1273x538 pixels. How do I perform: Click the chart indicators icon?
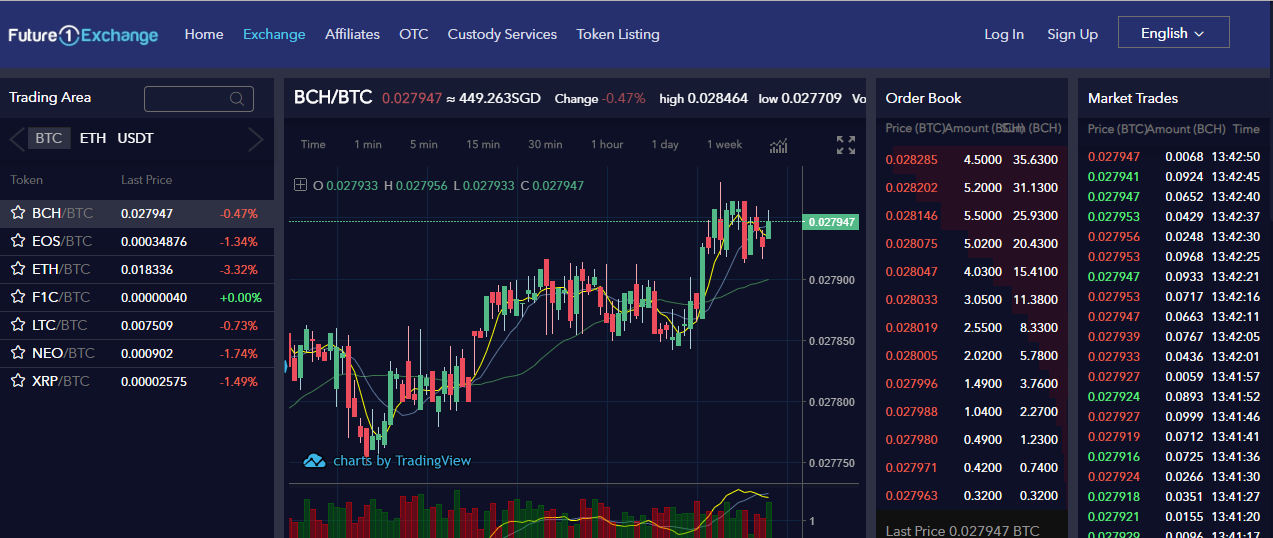[x=778, y=145]
